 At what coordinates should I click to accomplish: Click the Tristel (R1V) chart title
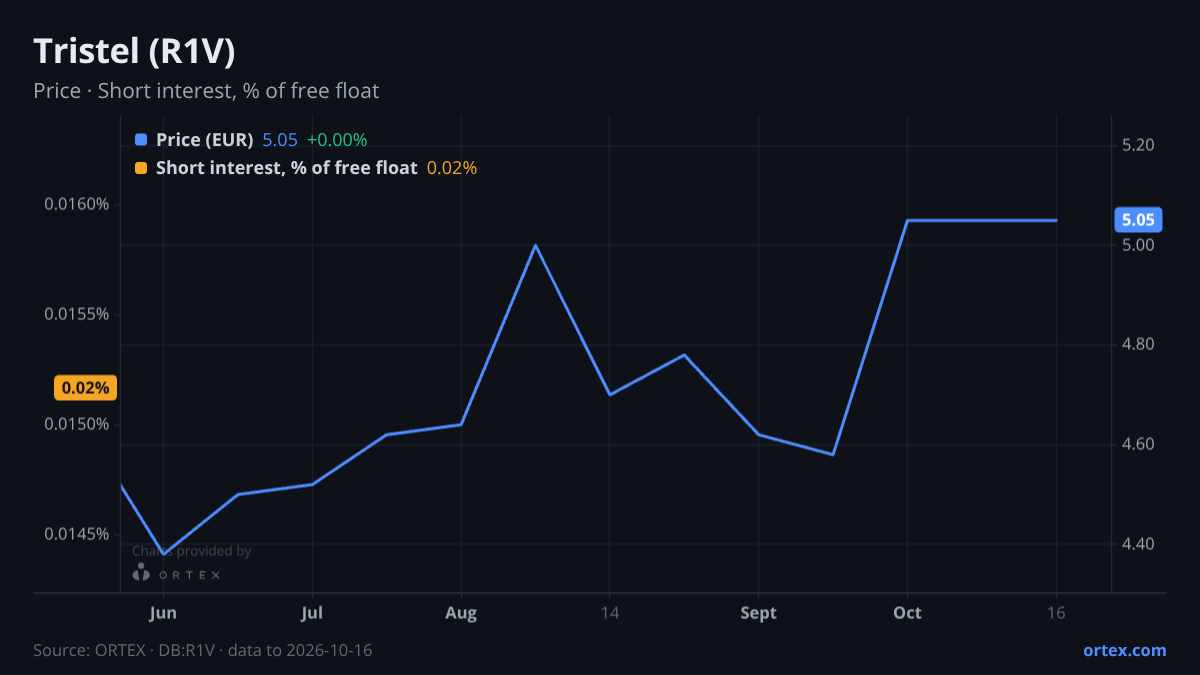pos(135,51)
